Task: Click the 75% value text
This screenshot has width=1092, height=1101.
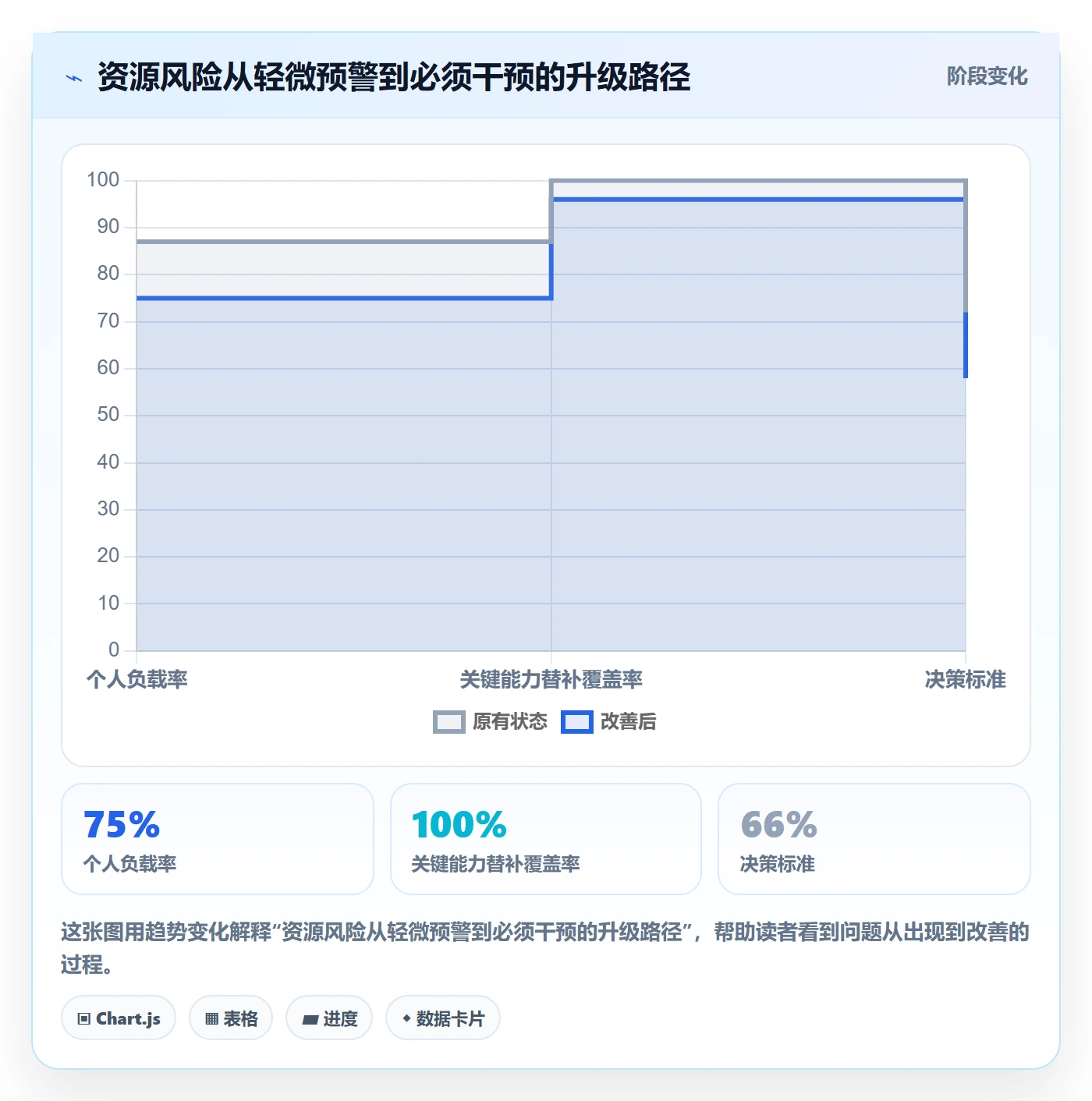Action: [x=122, y=825]
